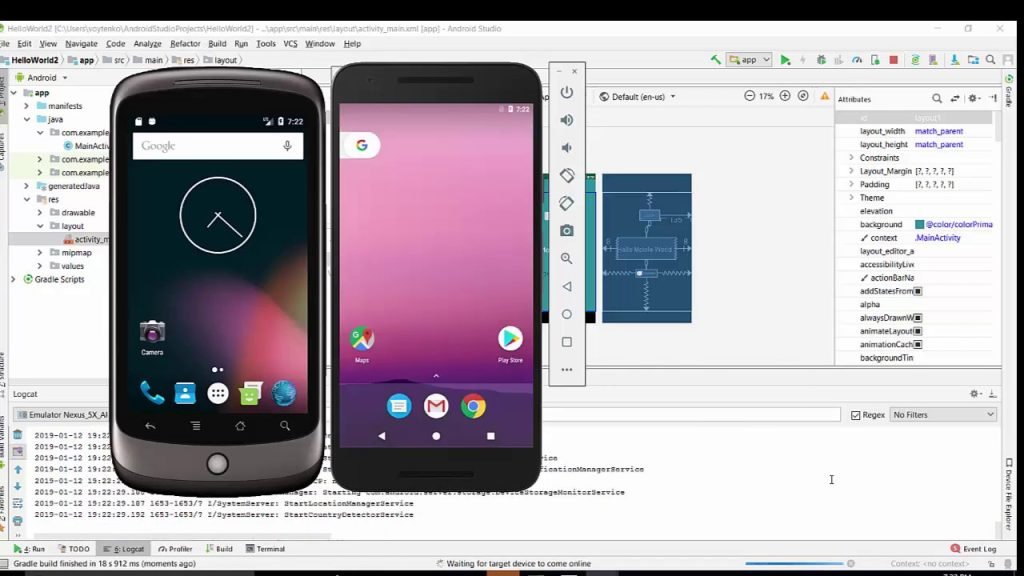Viewport: 1024px width, 576px height.
Task: Open the Gmail app in the emulator dock
Action: [436, 406]
